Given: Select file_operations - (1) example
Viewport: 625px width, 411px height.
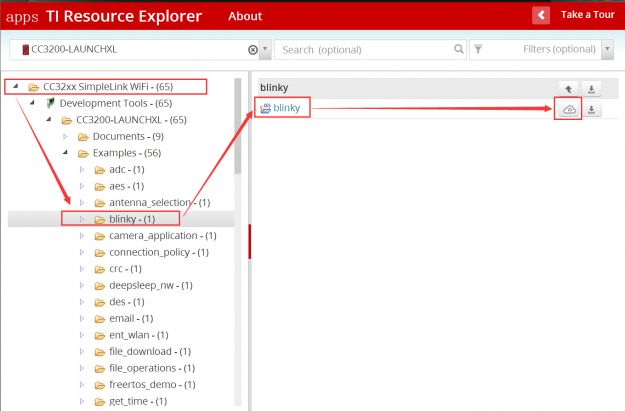Looking at the screenshot, I should pos(152,368).
